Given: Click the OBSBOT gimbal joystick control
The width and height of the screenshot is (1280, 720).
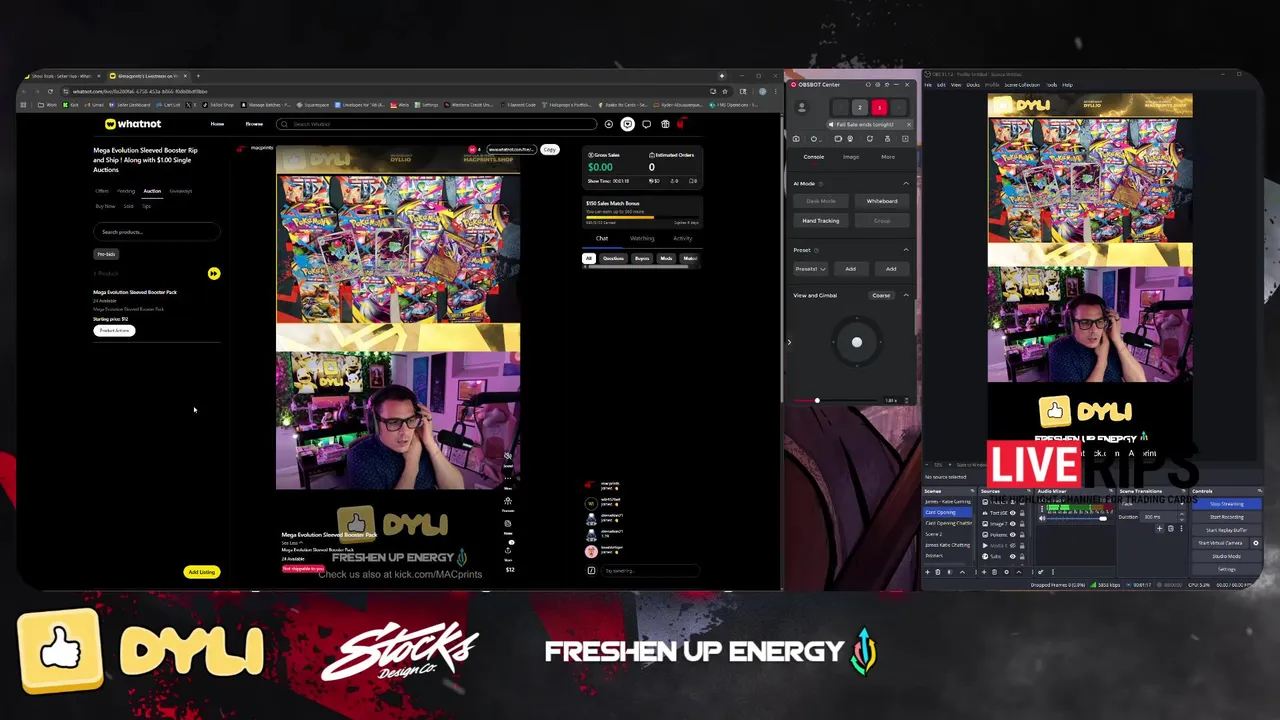Looking at the screenshot, I should [x=857, y=342].
